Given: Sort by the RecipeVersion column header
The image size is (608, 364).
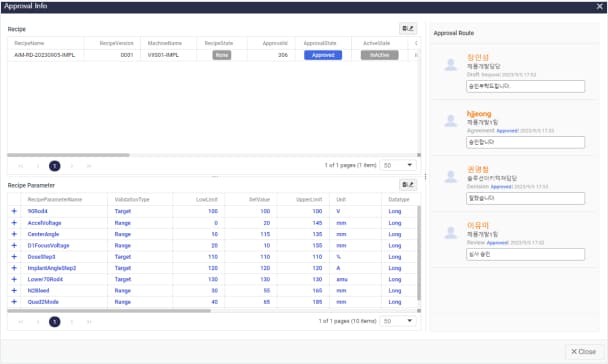Looking at the screenshot, I should (116, 43).
